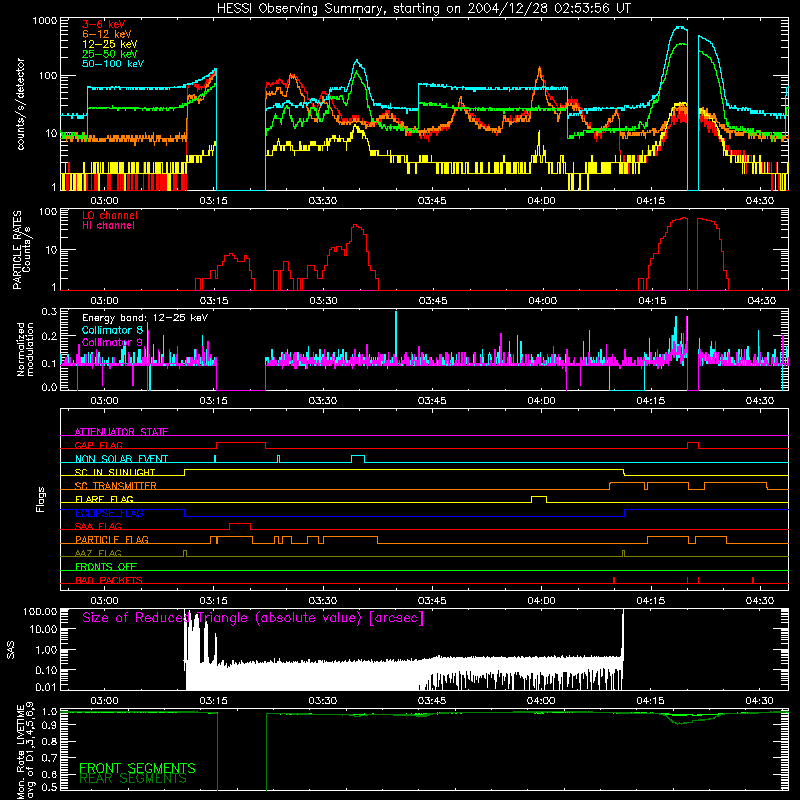Click the 1000 label on counts axis

(44, 21)
